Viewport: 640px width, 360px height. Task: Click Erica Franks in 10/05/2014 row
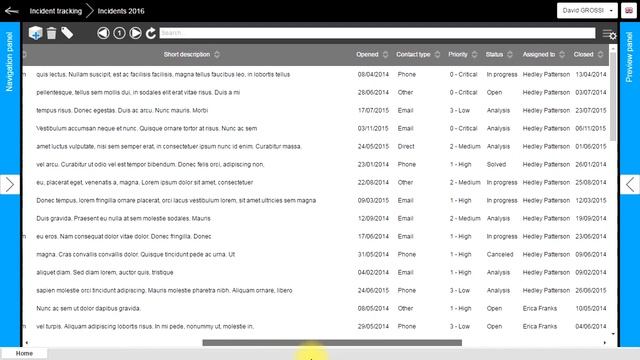pyautogui.click(x=540, y=308)
